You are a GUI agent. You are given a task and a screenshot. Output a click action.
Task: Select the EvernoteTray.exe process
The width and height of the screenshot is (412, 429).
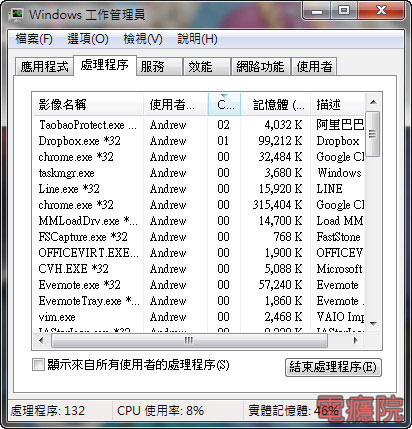(199, 301)
